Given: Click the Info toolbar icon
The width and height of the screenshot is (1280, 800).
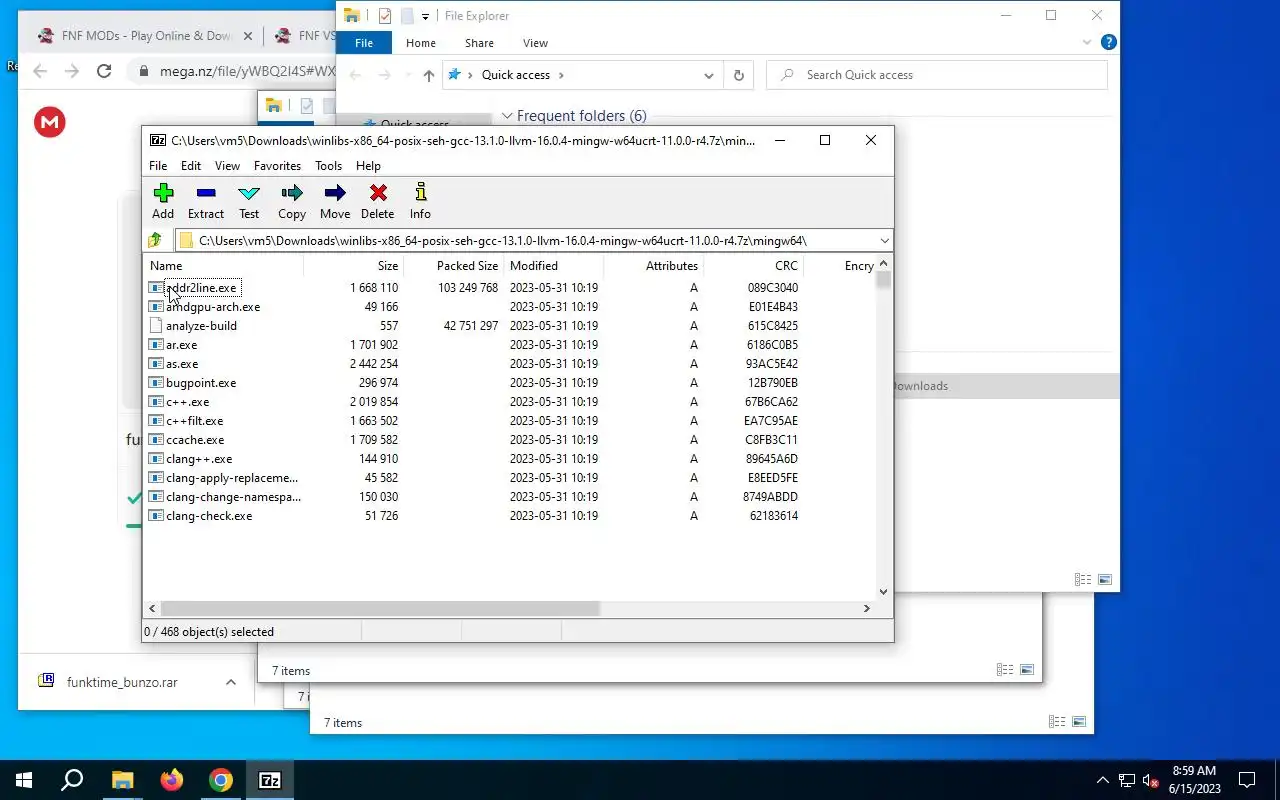Looking at the screenshot, I should pos(420,201).
